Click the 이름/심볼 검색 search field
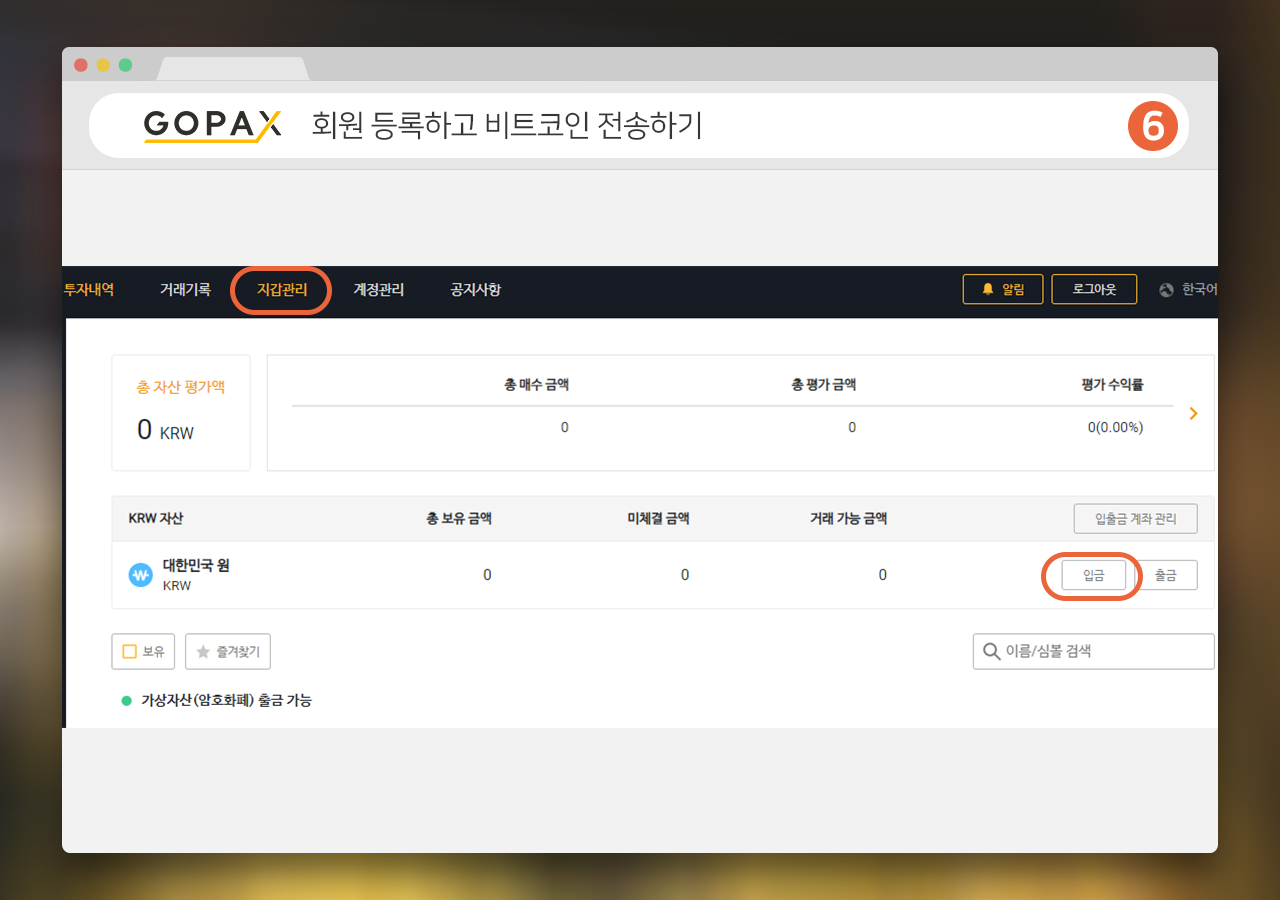 1093,651
